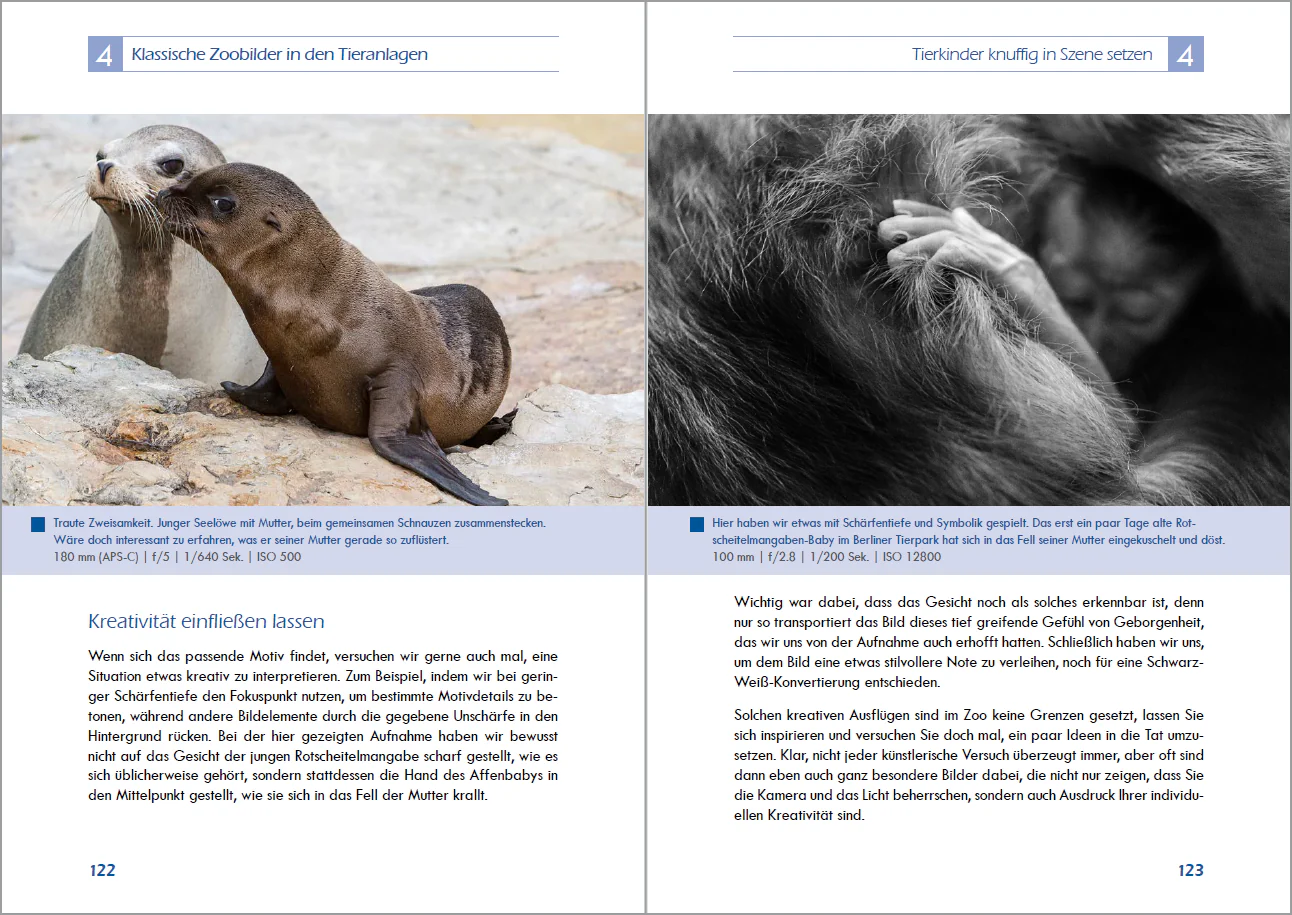
Task: Click the '180 mm (APS-C)' exposure data line
Action: pyautogui.click(x=177, y=557)
